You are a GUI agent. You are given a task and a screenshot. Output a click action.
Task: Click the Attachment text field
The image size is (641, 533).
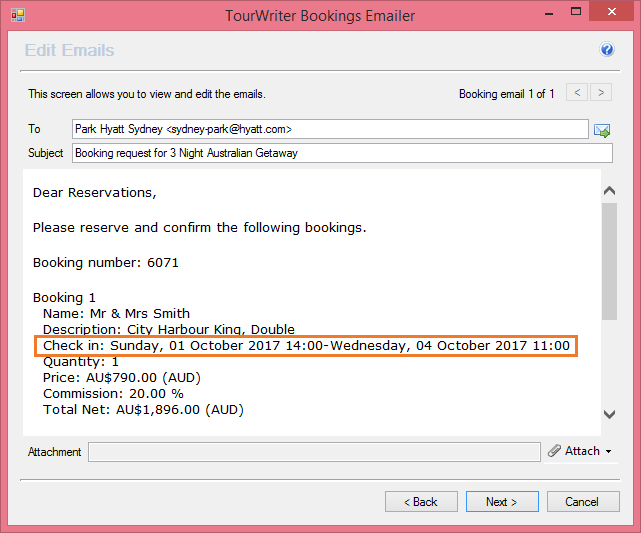(x=314, y=452)
